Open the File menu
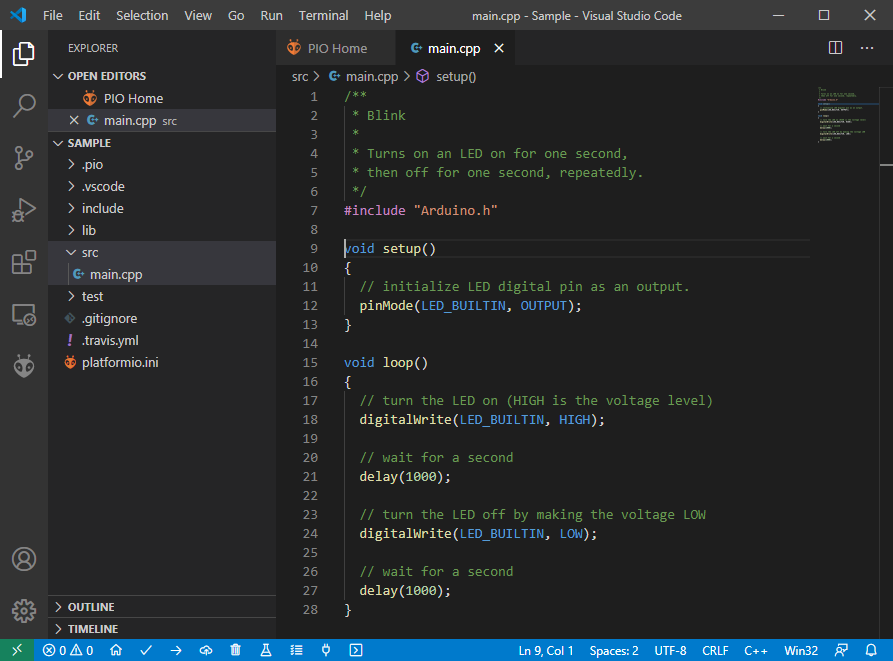This screenshot has width=893, height=661. (52, 15)
